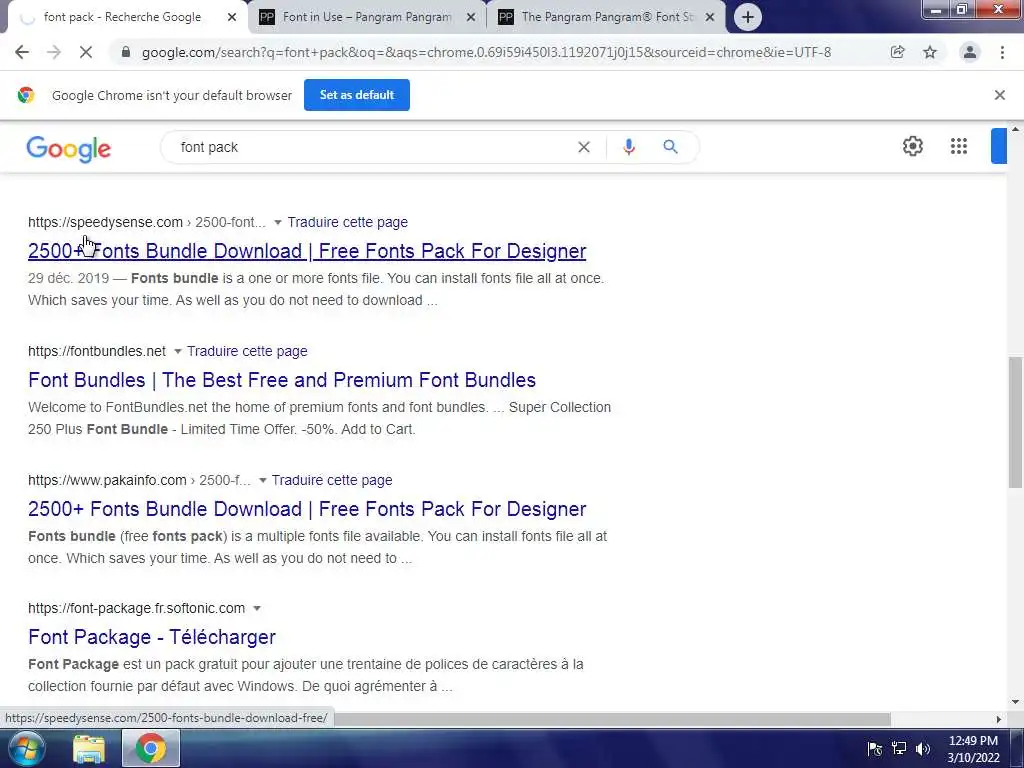Click the scroll-down arrow of the vertical scrollbar
The height and width of the screenshot is (768, 1024).
tap(1015, 702)
